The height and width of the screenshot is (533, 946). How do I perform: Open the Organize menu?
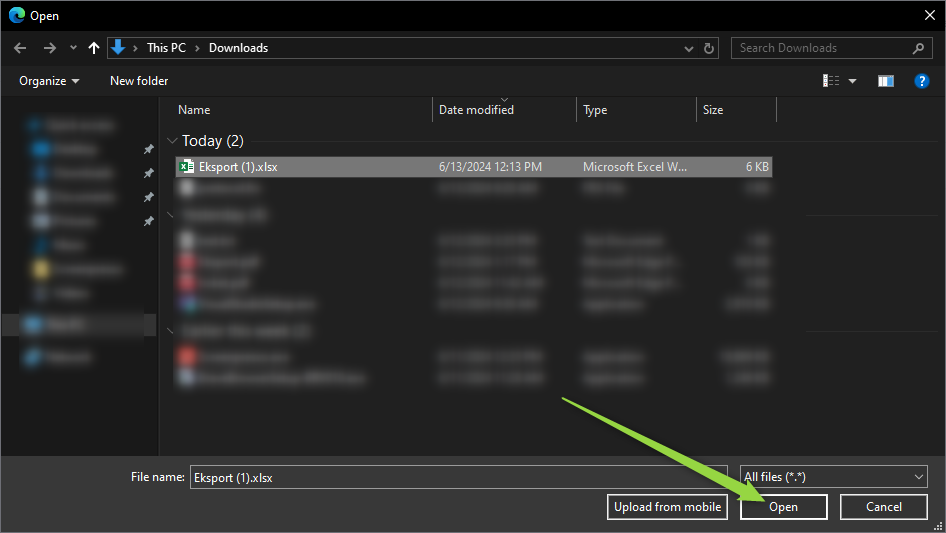point(49,81)
